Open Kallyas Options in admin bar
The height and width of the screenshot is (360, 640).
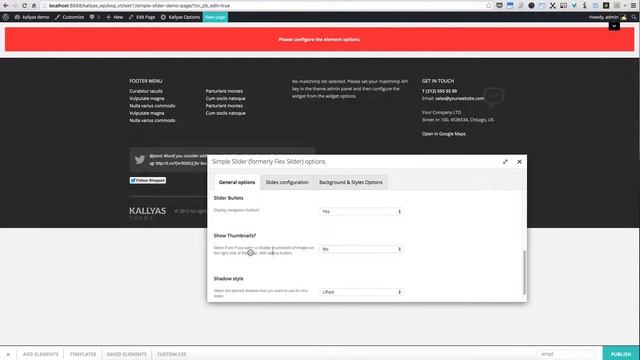180,17
